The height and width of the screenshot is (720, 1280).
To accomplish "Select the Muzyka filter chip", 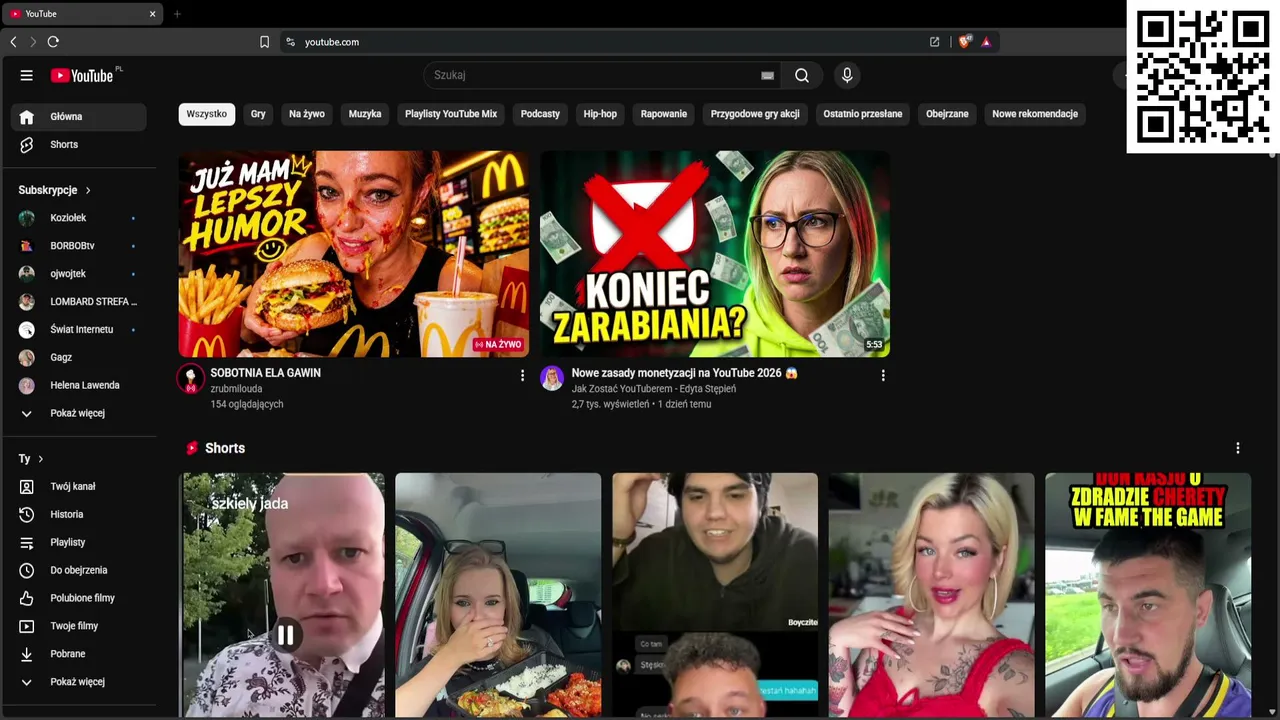I will (365, 114).
